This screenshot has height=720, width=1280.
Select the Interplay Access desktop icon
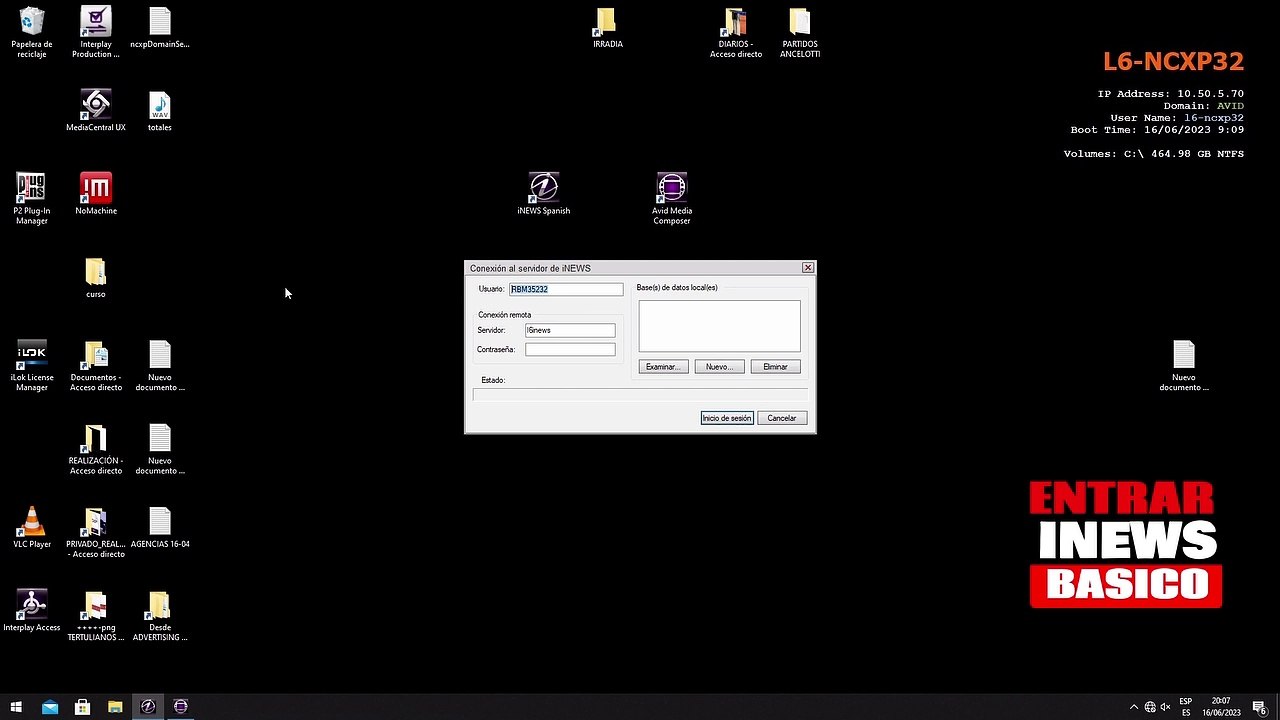[32, 610]
